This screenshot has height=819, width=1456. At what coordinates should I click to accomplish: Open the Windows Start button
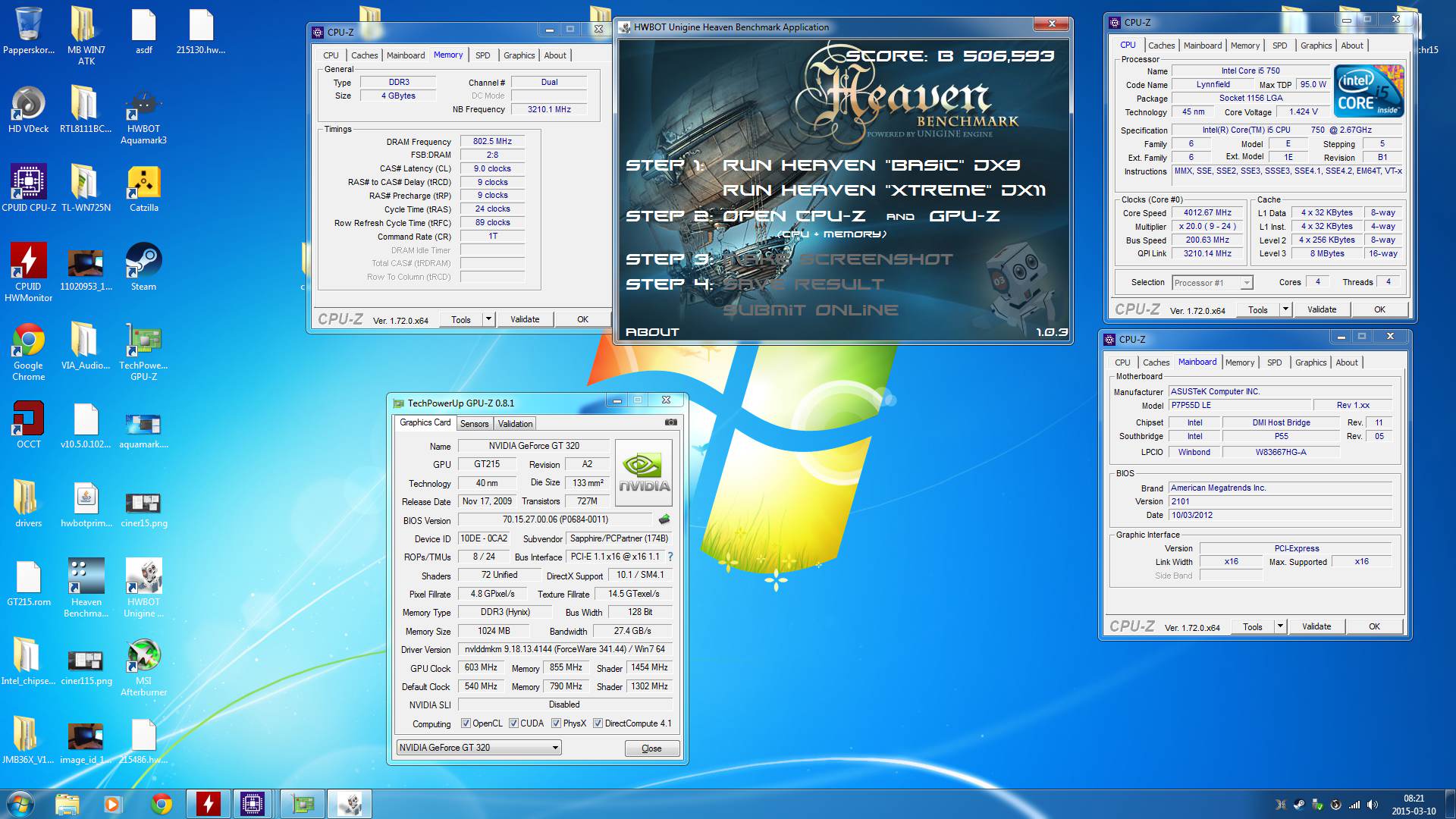[x=20, y=804]
